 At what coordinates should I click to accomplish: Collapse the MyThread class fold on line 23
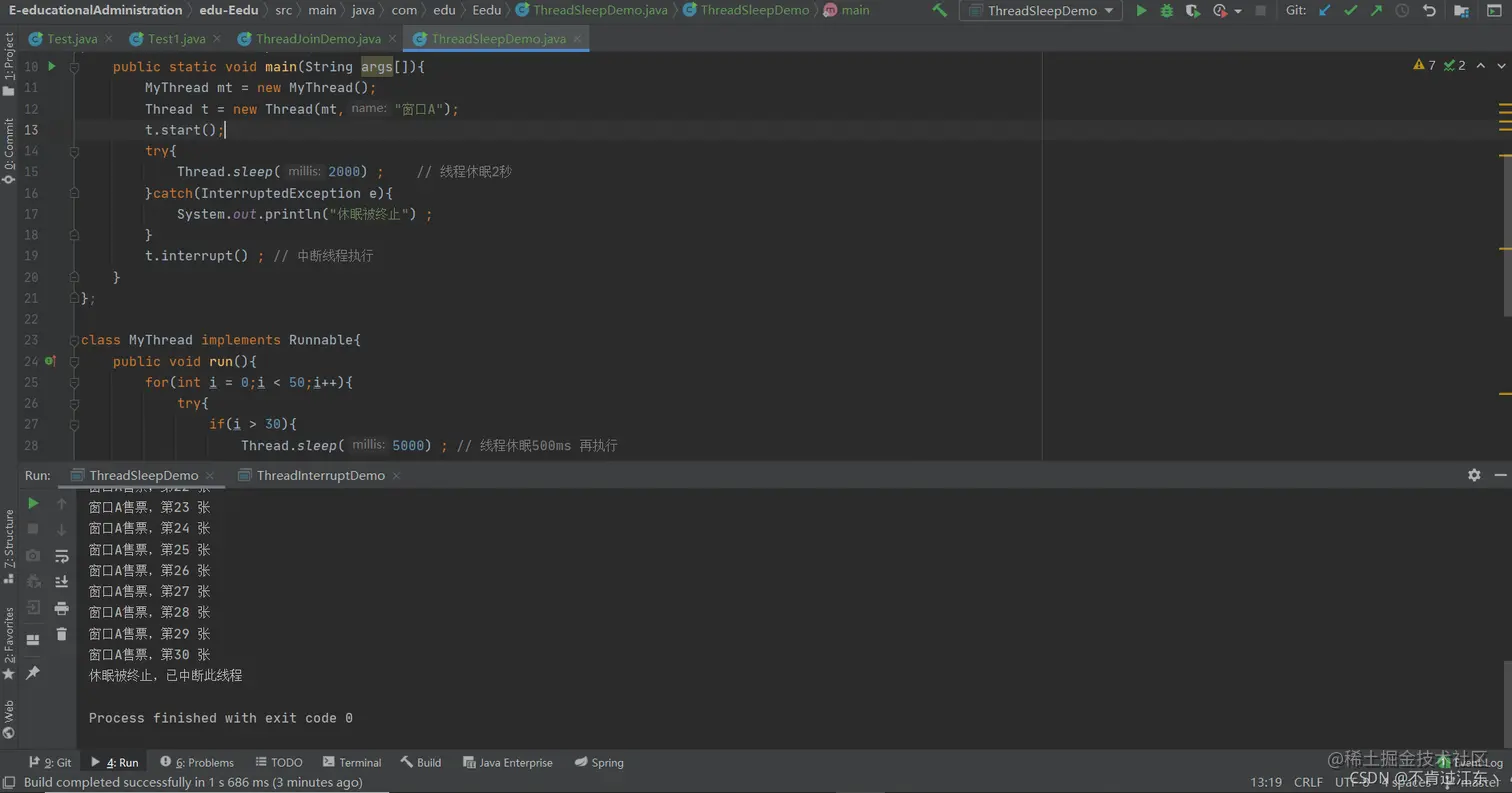click(x=74, y=340)
